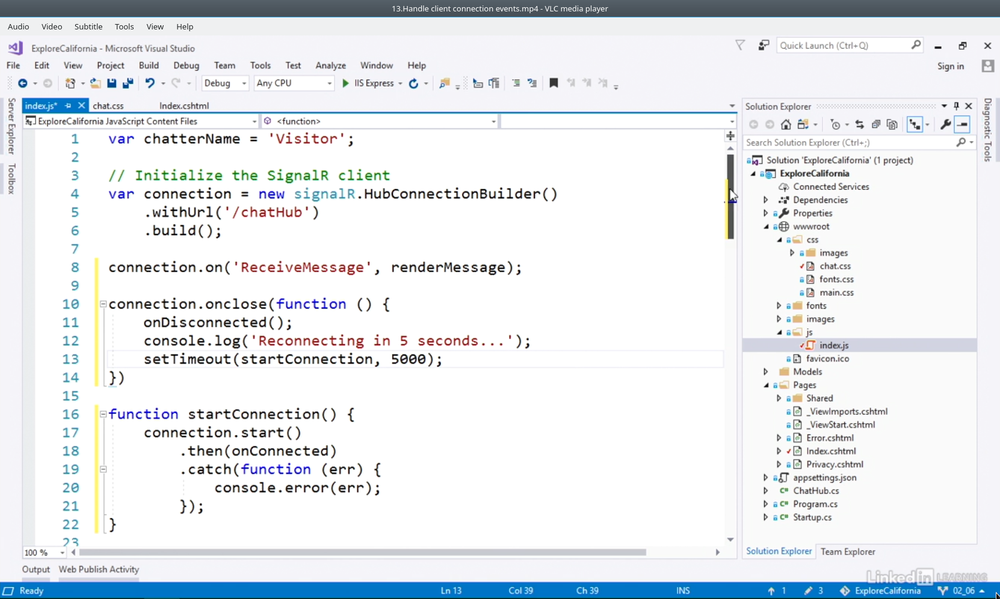Toggle auto-hide pin on Solution Explorer
This screenshot has height=599, width=1000.
point(956,107)
